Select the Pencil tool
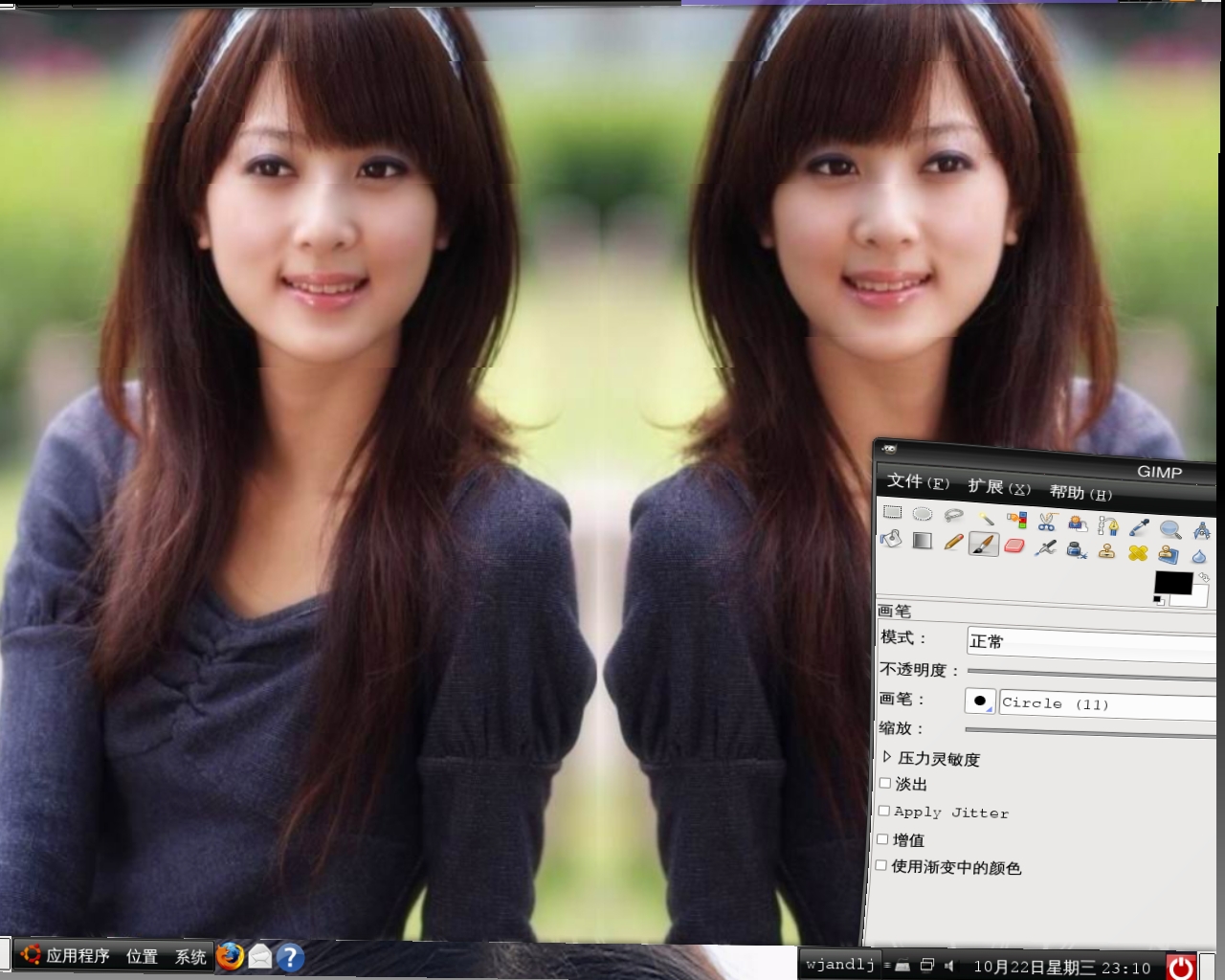Image resolution: width=1225 pixels, height=980 pixels. [952, 543]
